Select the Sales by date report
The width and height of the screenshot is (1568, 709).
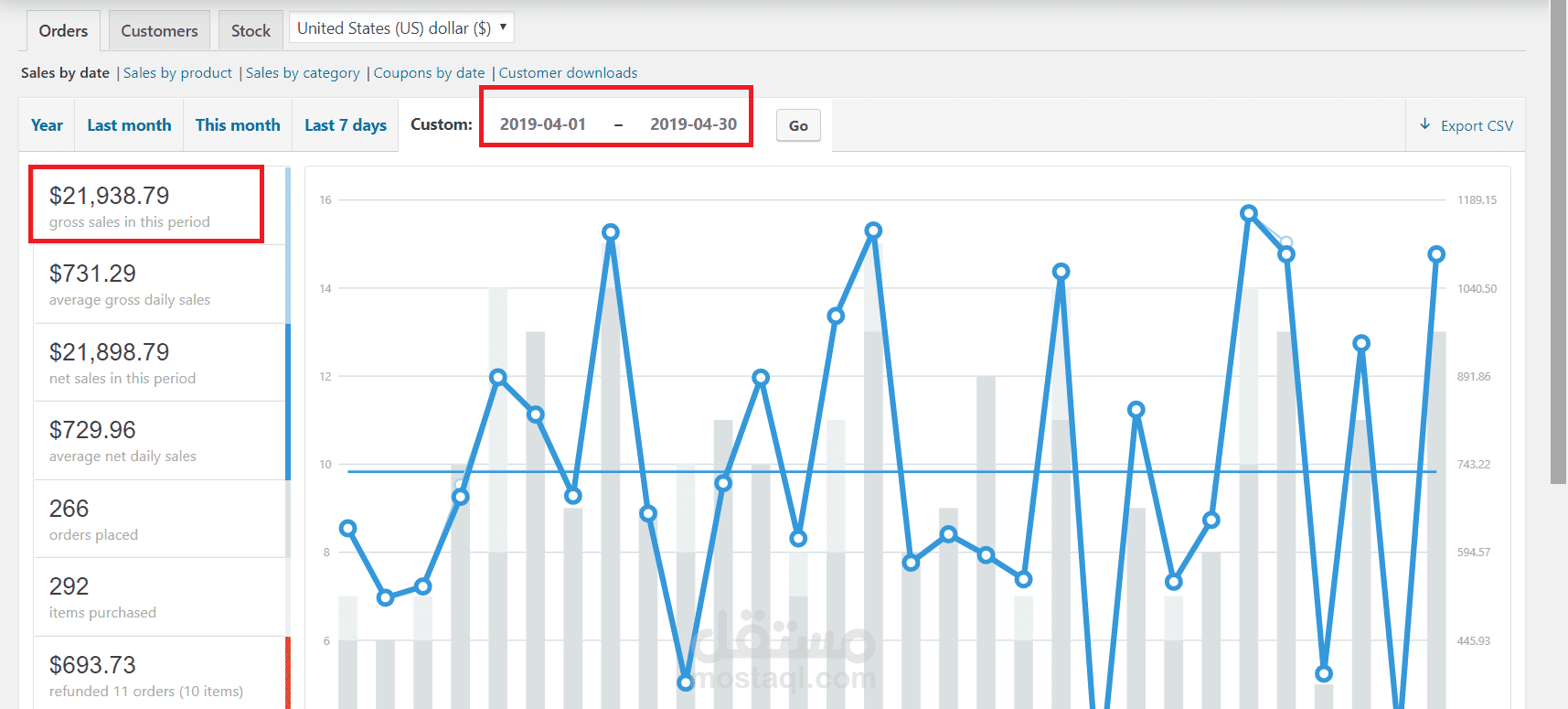pos(65,73)
